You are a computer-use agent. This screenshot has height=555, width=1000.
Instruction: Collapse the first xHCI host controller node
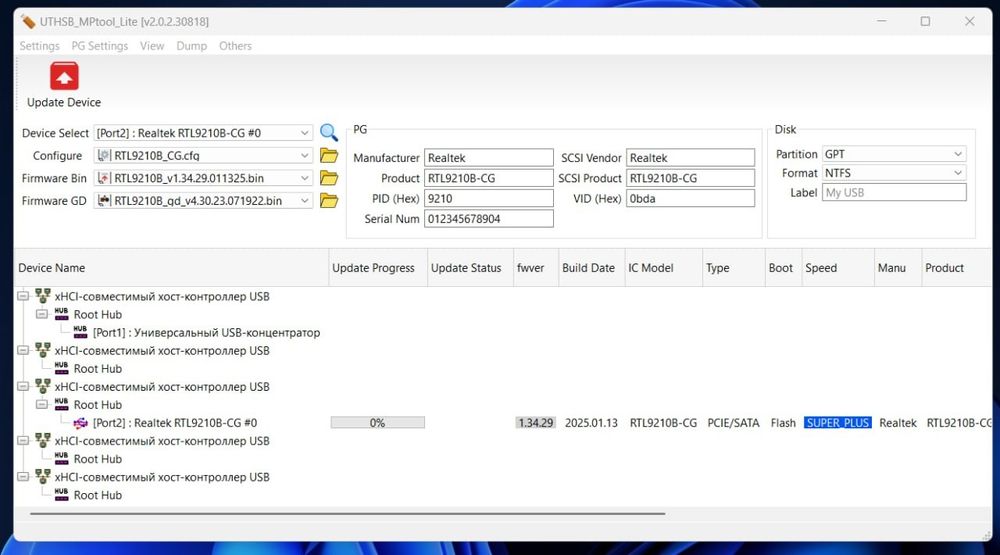[23, 296]
